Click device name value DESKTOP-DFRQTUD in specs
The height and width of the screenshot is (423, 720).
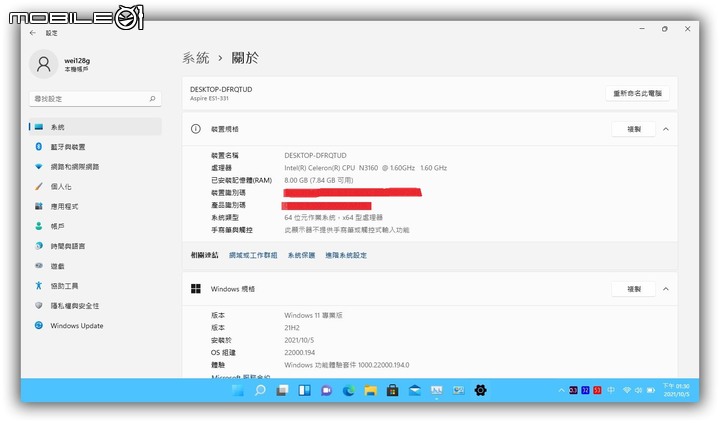coord(315,155)
